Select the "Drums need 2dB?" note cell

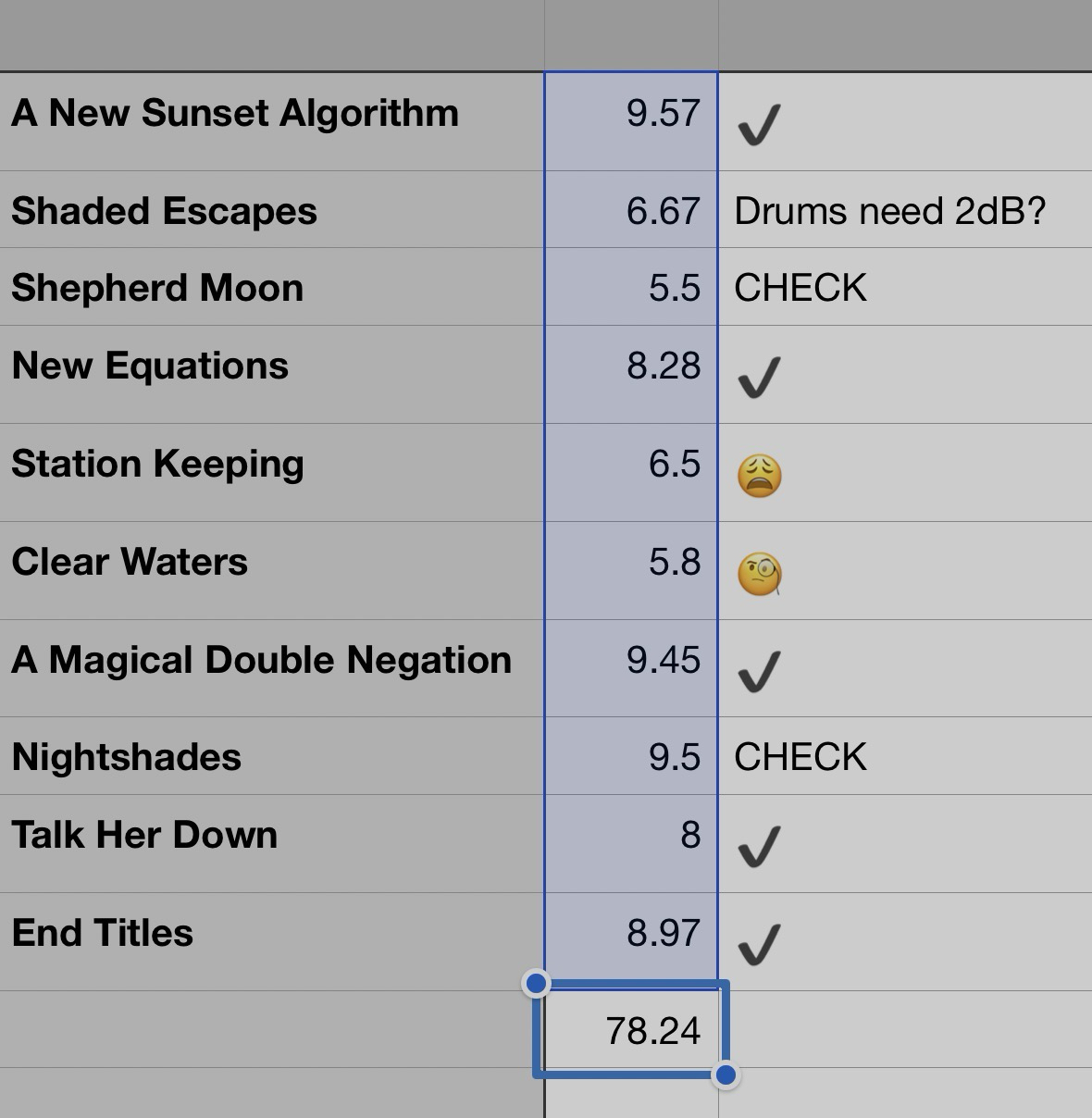coord(889,211)
